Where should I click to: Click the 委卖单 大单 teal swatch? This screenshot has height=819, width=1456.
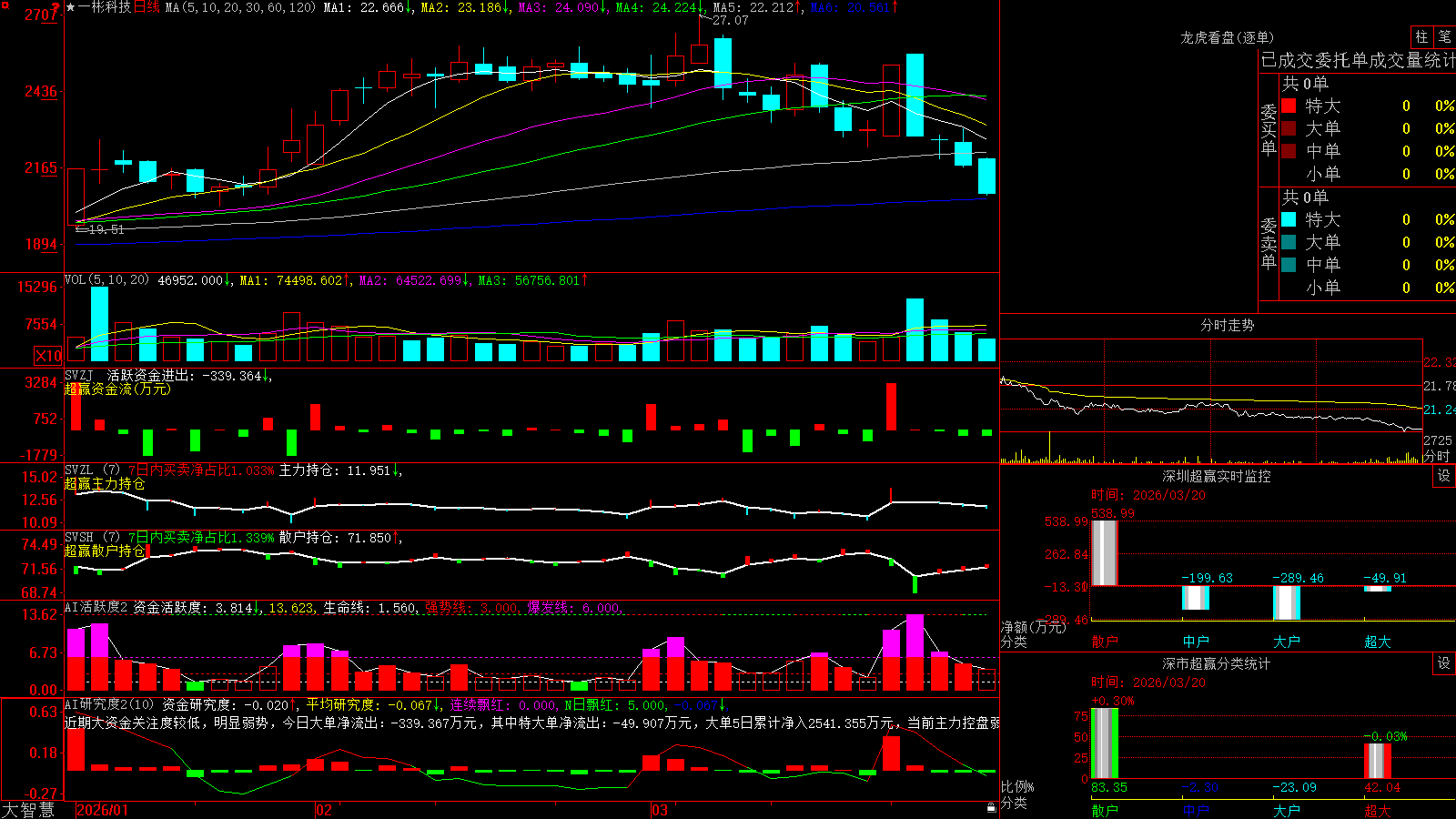1289,242
